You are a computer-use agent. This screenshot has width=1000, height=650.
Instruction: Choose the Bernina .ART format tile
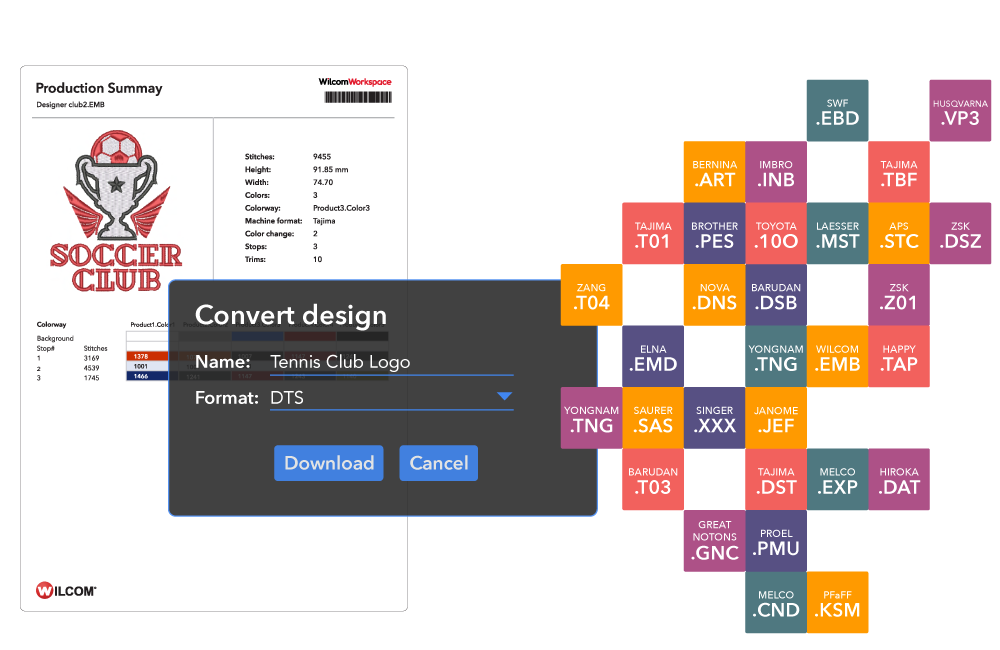(714, 172)
